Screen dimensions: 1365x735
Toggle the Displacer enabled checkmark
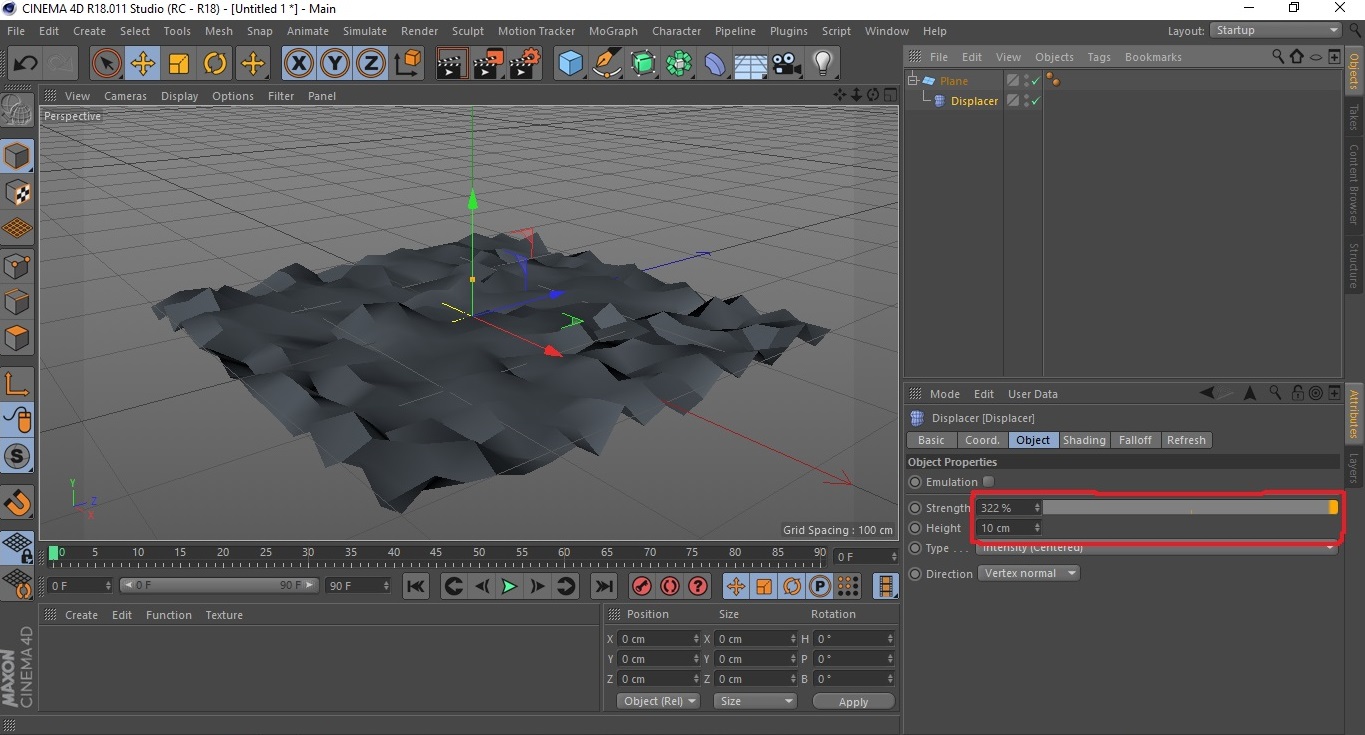[x=1036, y=101]
